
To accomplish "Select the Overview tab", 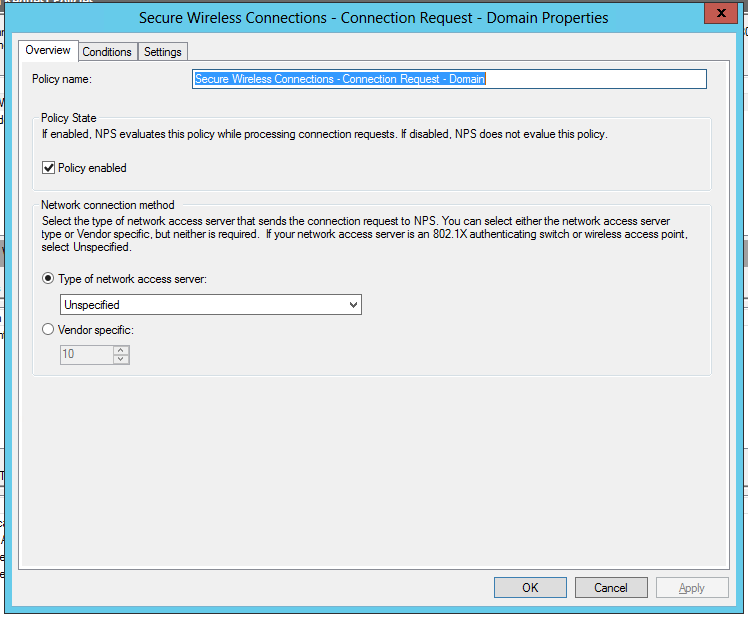I will coord(48,50).
